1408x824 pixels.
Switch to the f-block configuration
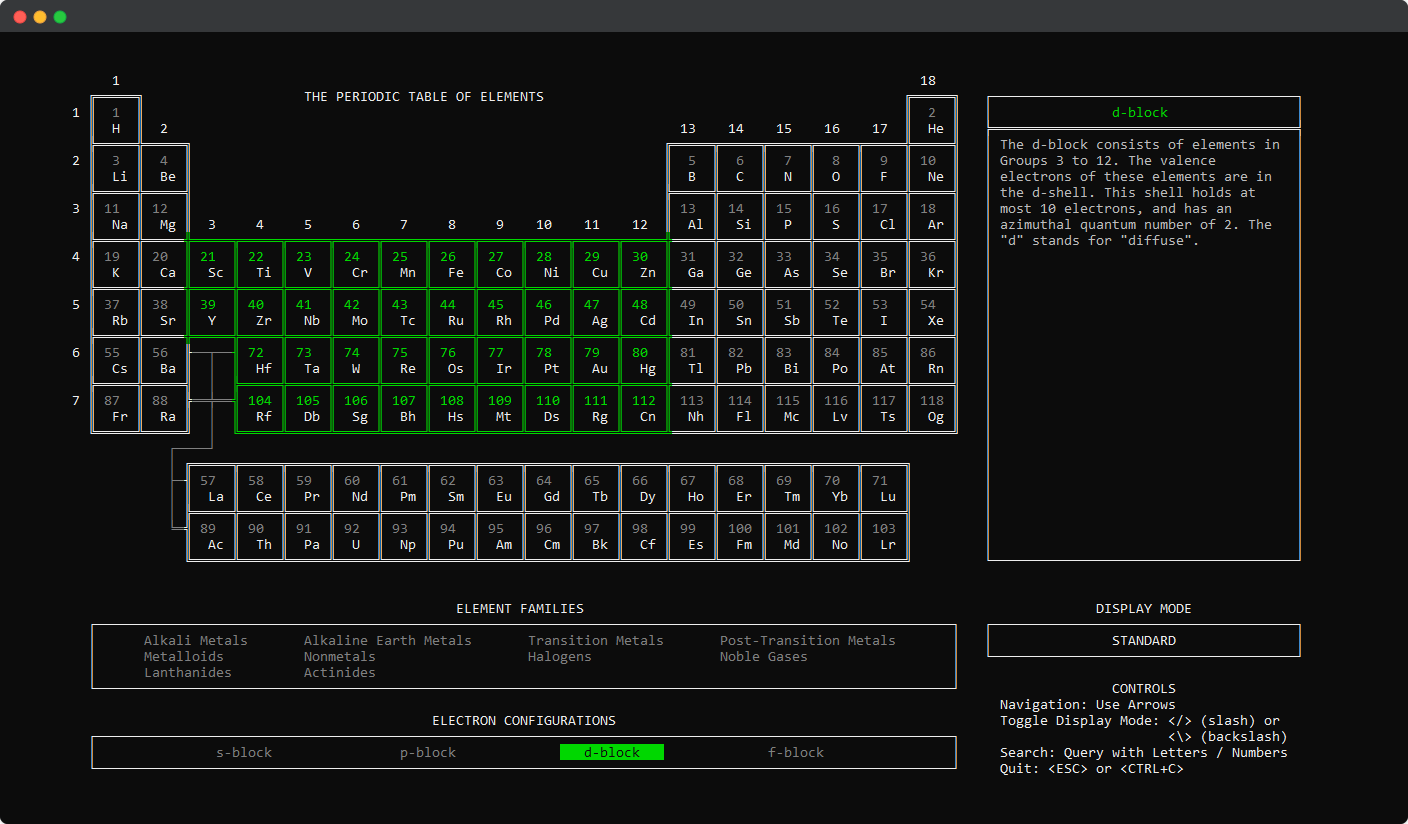point(796,752)
